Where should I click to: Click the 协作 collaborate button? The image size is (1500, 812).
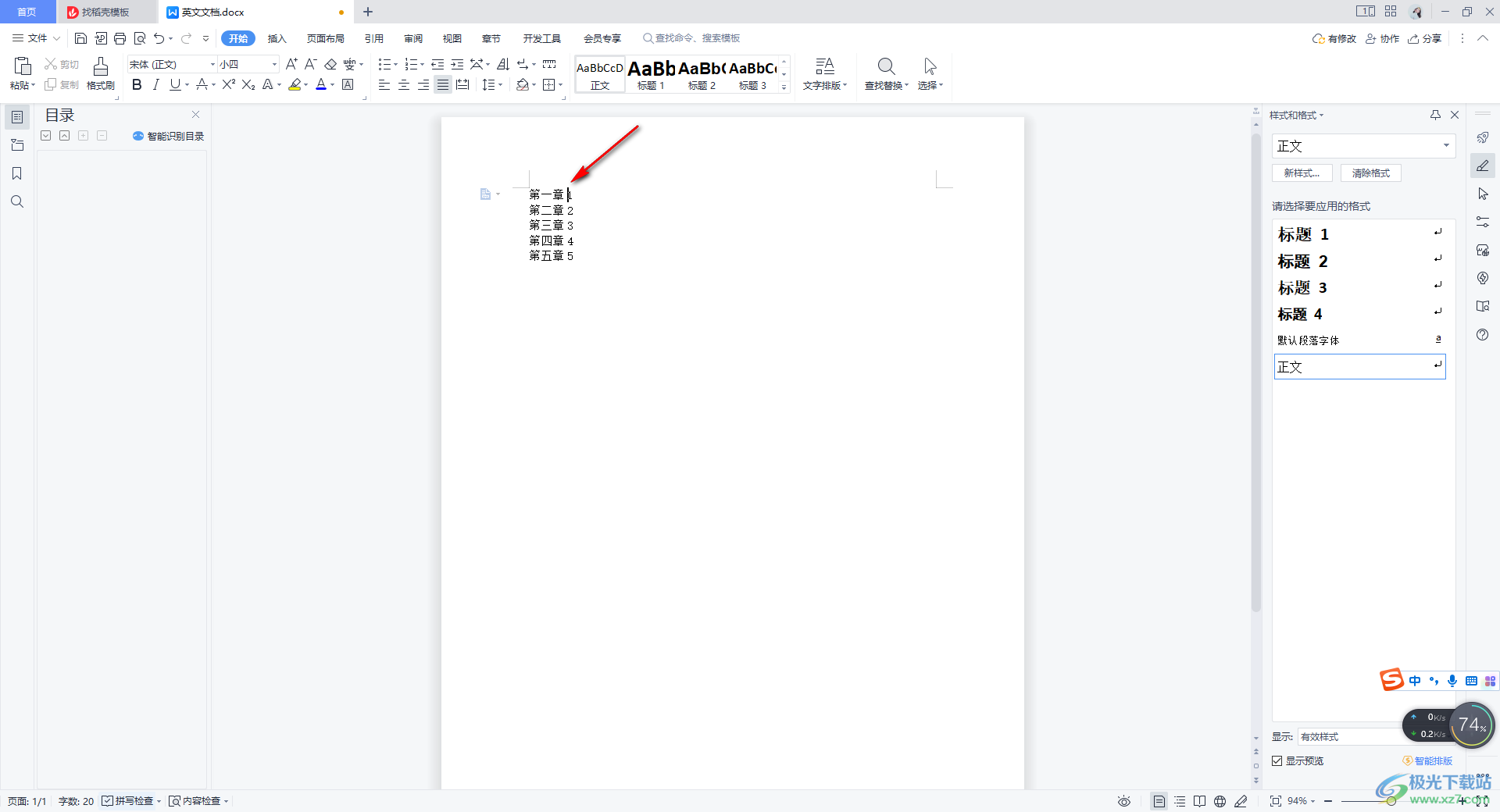(x=1382, y=38)
